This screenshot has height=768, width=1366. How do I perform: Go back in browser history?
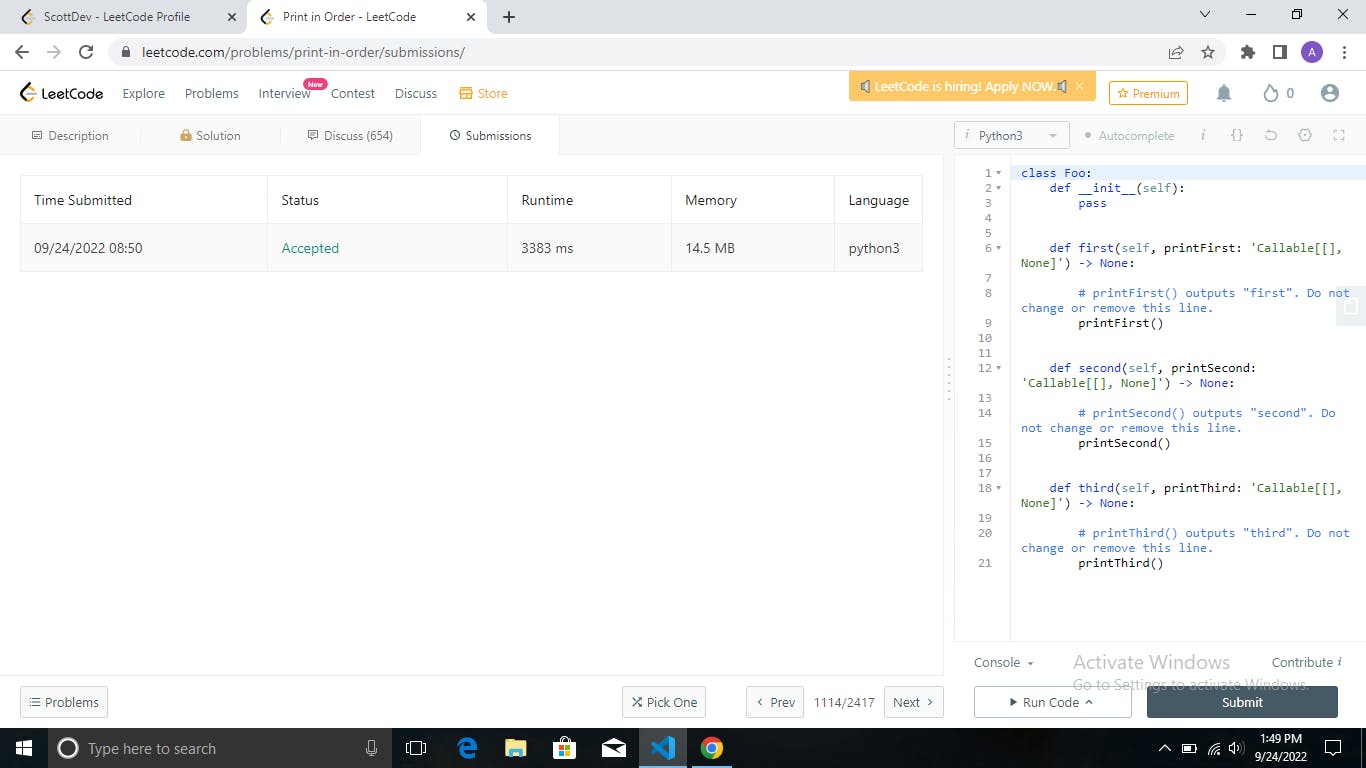coord(22,52)
